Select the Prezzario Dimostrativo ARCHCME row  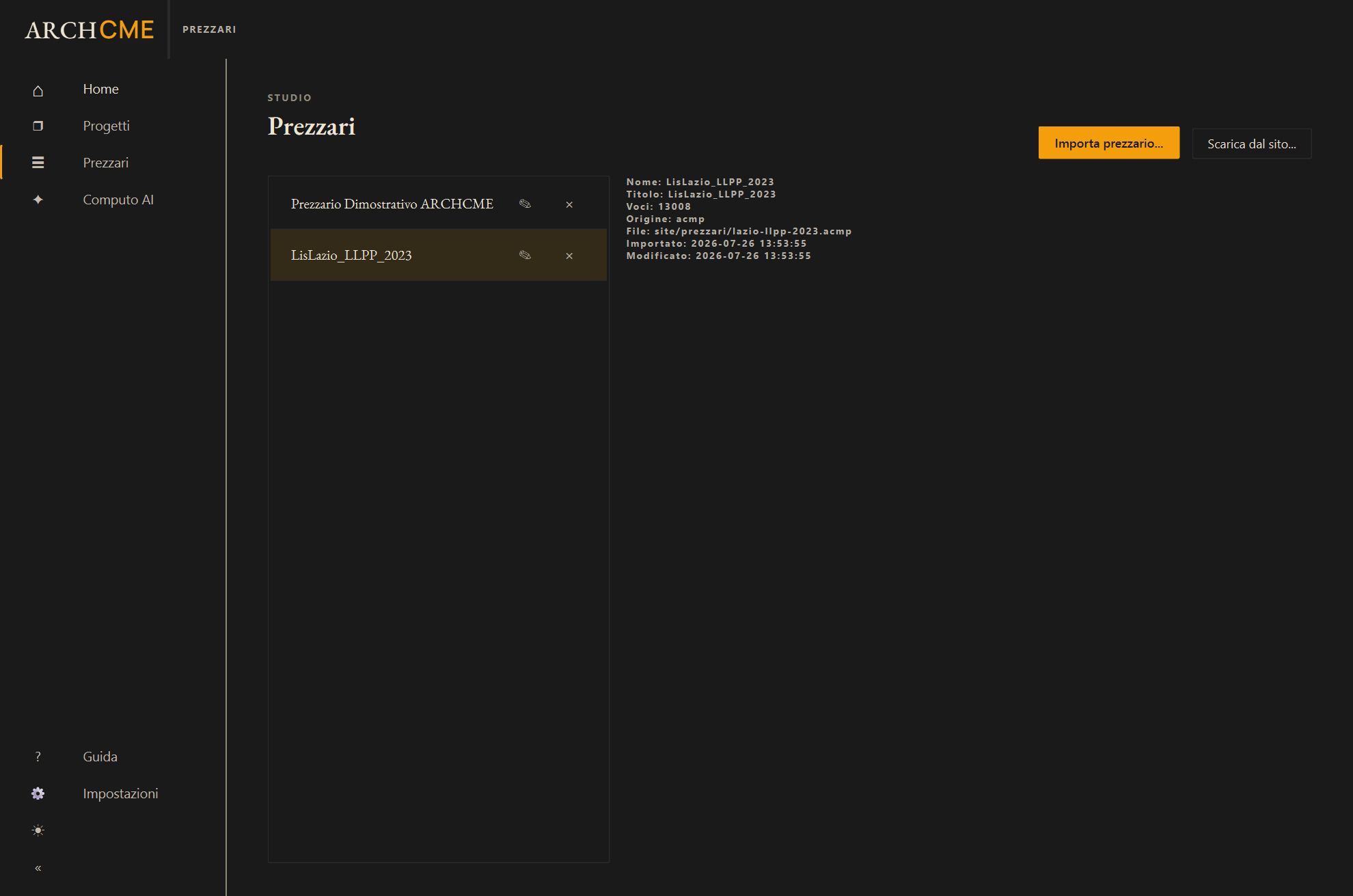click(439, 204)
